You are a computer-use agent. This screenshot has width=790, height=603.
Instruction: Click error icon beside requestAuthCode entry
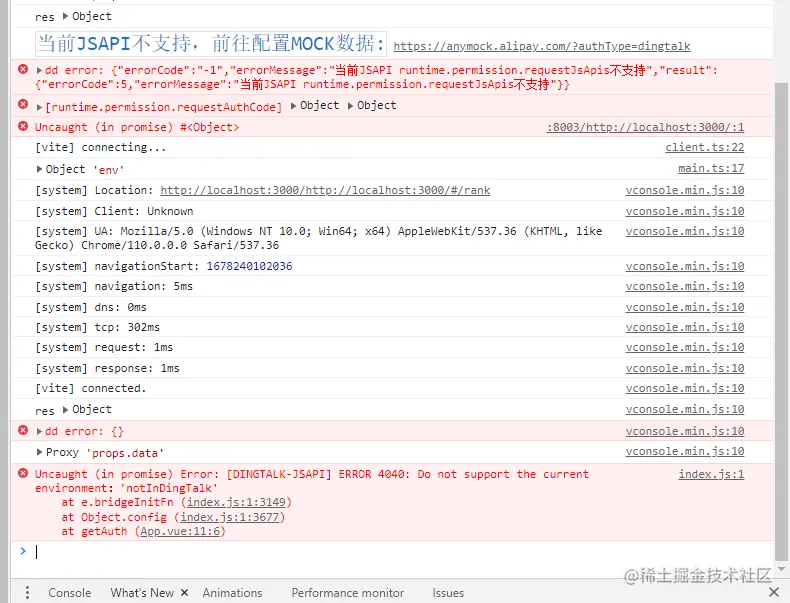[23, 104]
